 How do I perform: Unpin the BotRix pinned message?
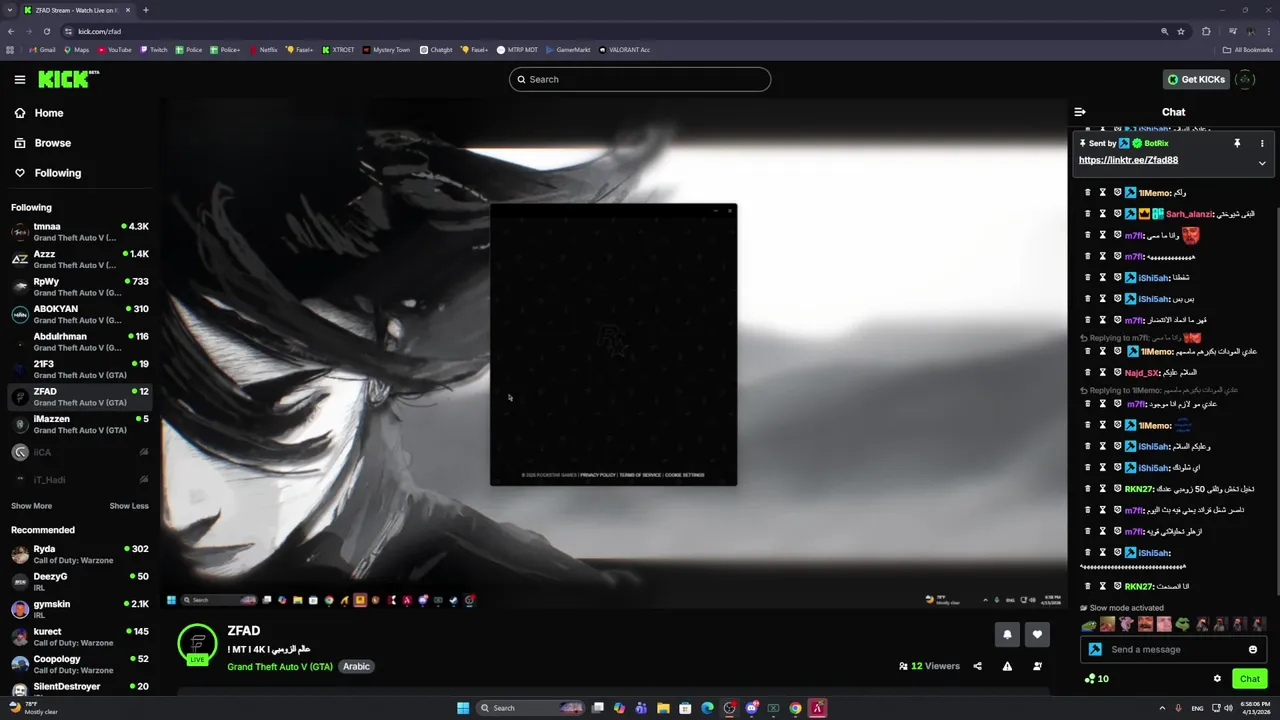click(x=1237, y=143)
